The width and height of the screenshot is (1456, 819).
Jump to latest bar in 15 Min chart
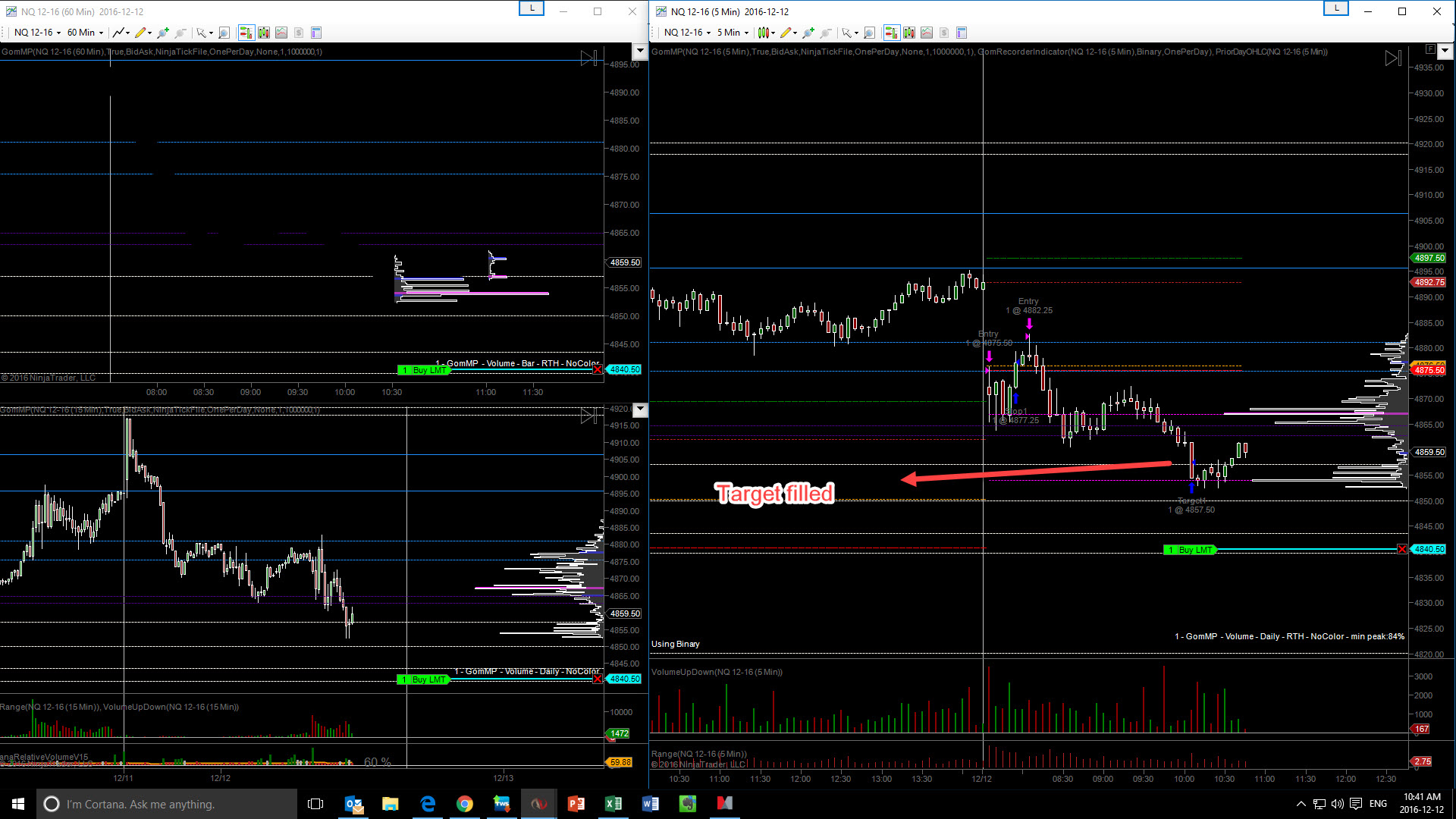point(589,416)
